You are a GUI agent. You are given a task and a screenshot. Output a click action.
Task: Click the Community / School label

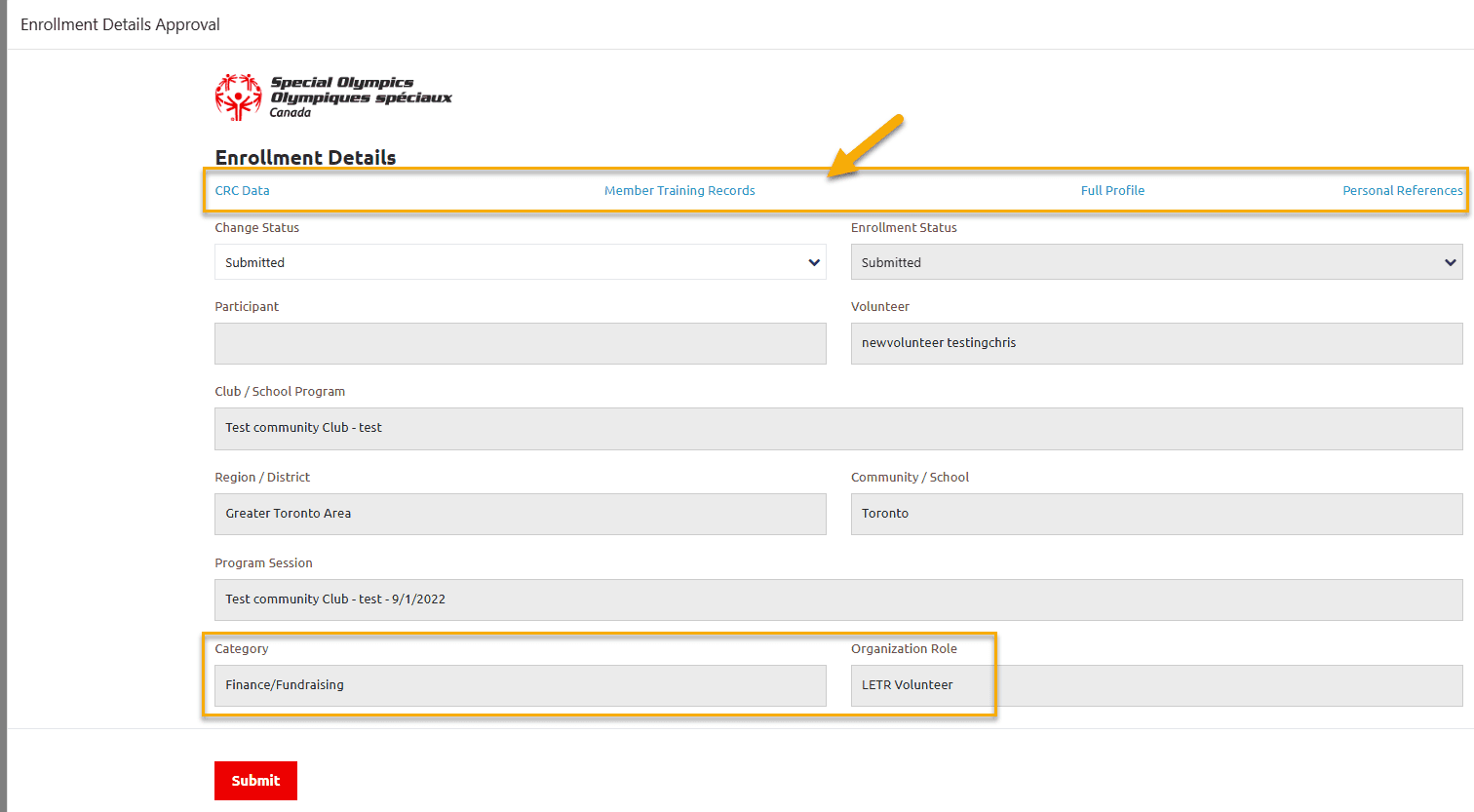pos(910,477)
